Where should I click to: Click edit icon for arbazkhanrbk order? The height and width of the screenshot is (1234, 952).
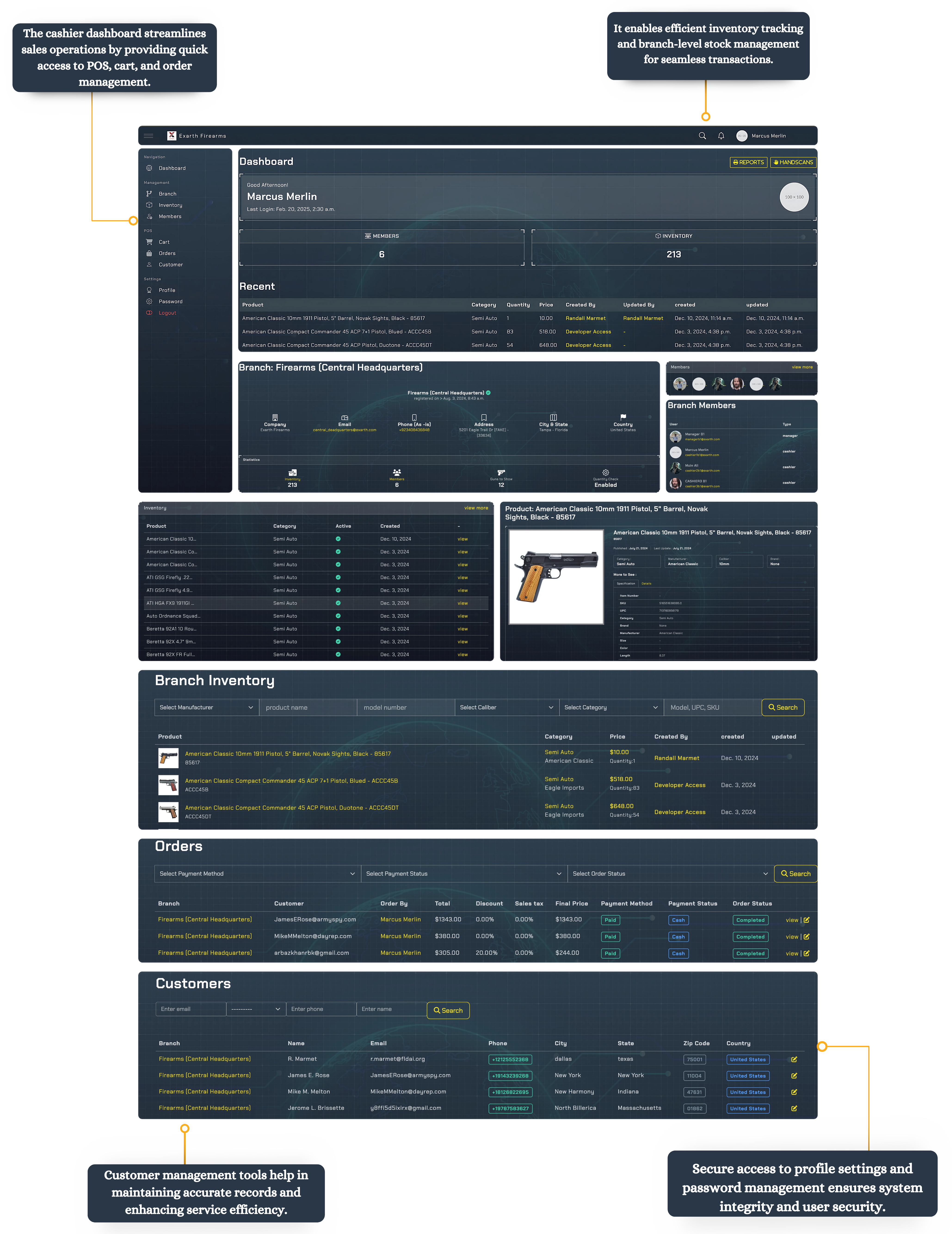[807, 953]
